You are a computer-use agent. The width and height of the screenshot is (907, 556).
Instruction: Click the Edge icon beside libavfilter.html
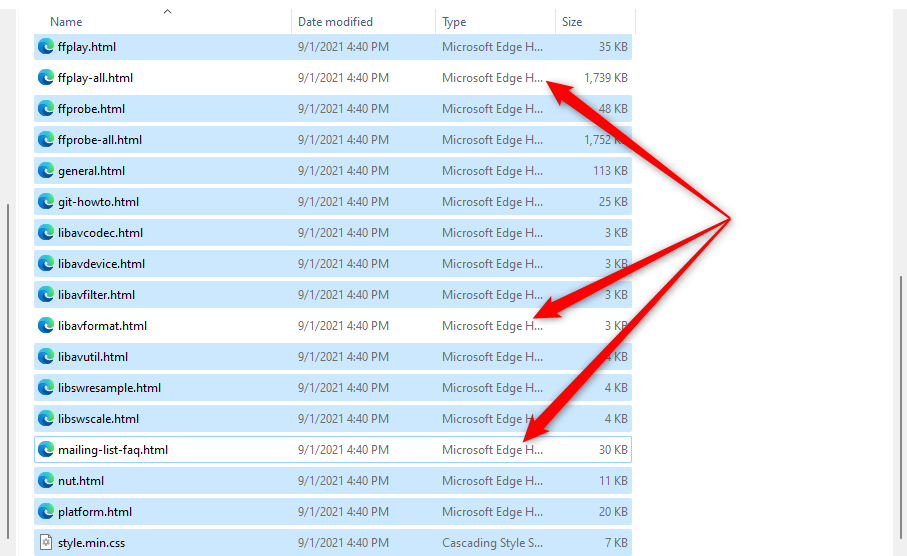point(46,294)
